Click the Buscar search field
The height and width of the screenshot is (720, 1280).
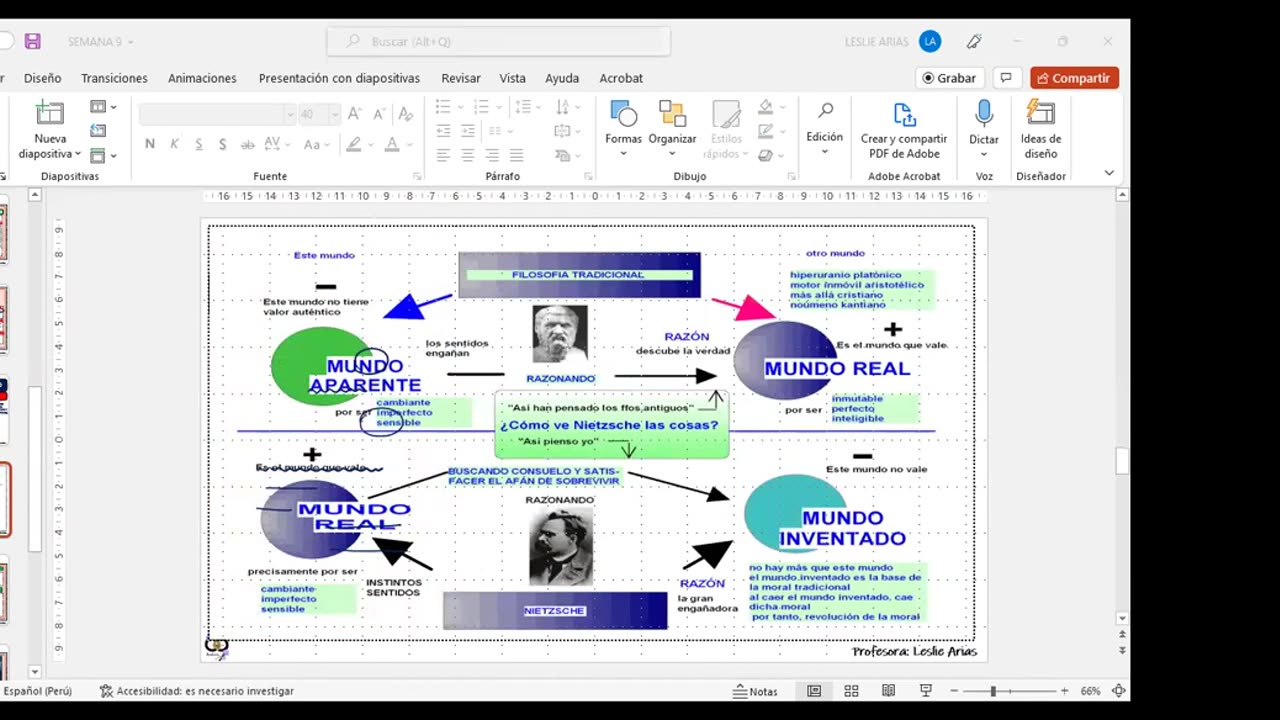(x=498, y=42)
